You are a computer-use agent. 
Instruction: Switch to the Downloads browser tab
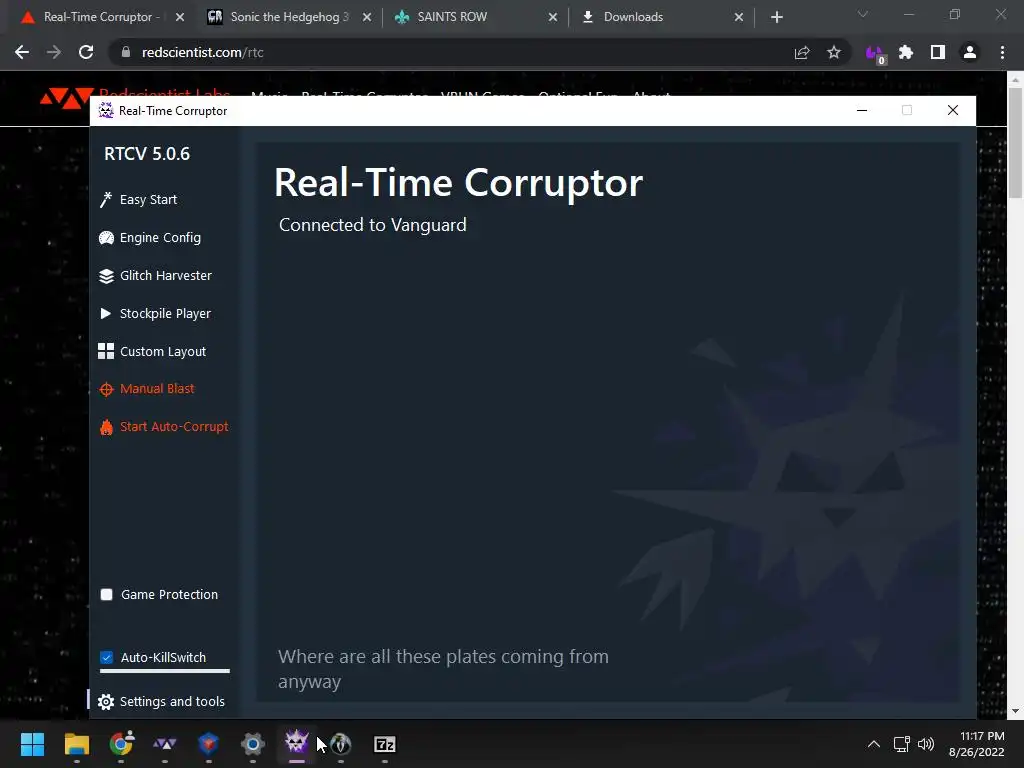pos(633,17)
